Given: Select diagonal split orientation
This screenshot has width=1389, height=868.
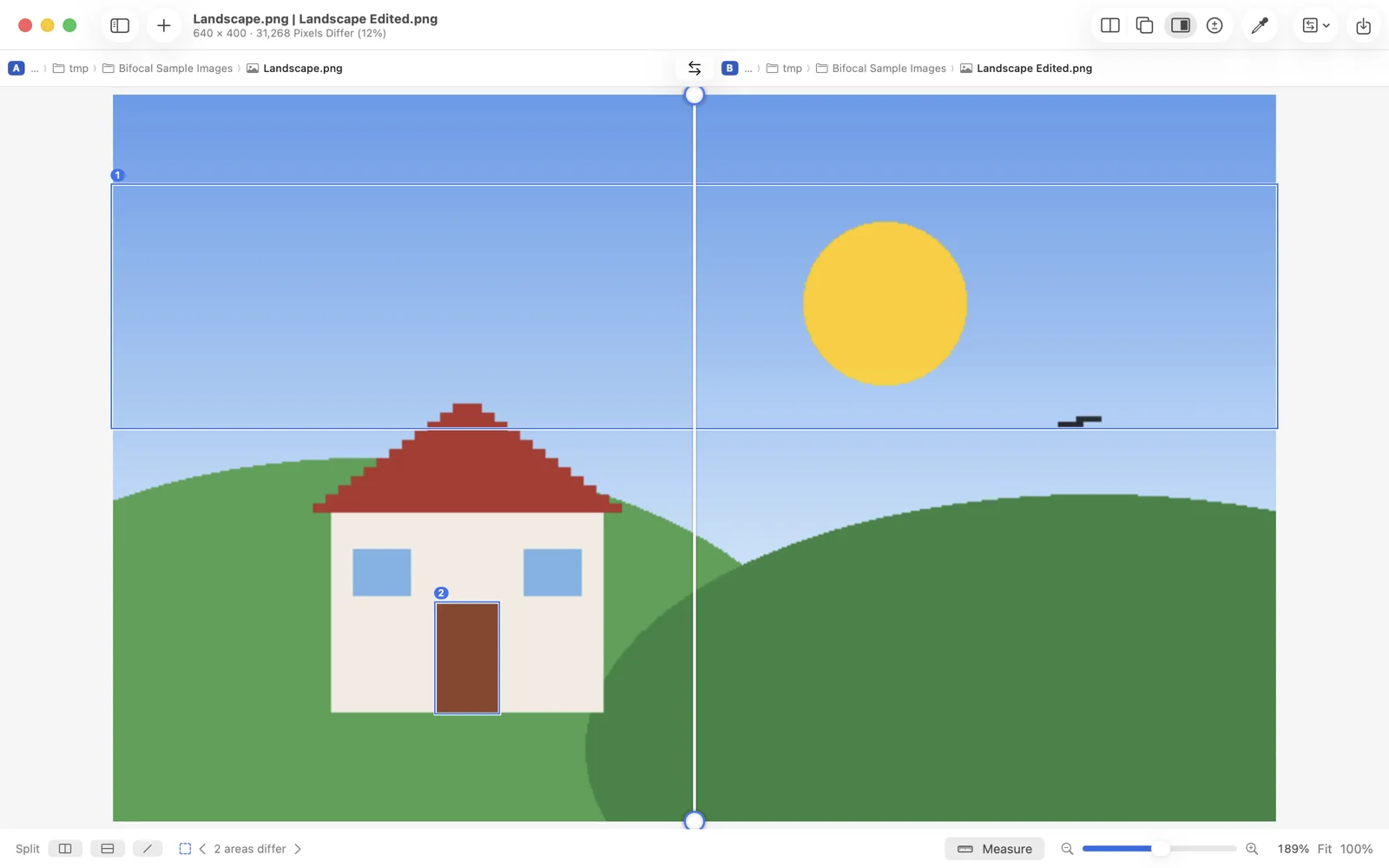Looking at the screenshot, I should point(148,849).
